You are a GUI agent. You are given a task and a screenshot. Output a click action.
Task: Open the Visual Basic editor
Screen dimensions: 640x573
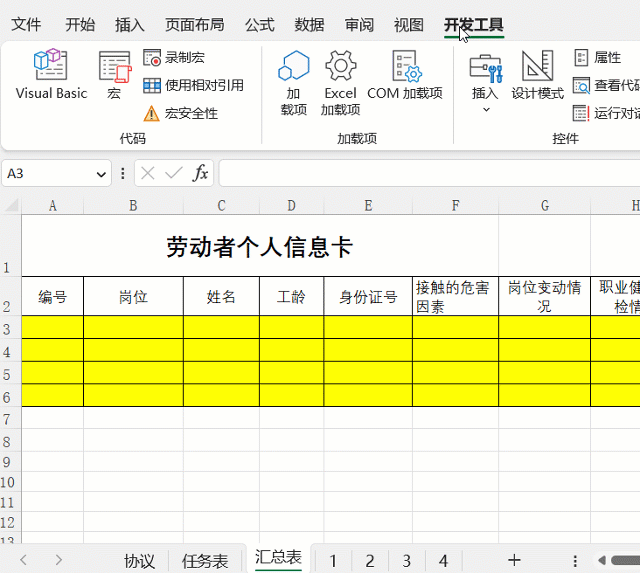pyautogui.click(x=51, y=74)
